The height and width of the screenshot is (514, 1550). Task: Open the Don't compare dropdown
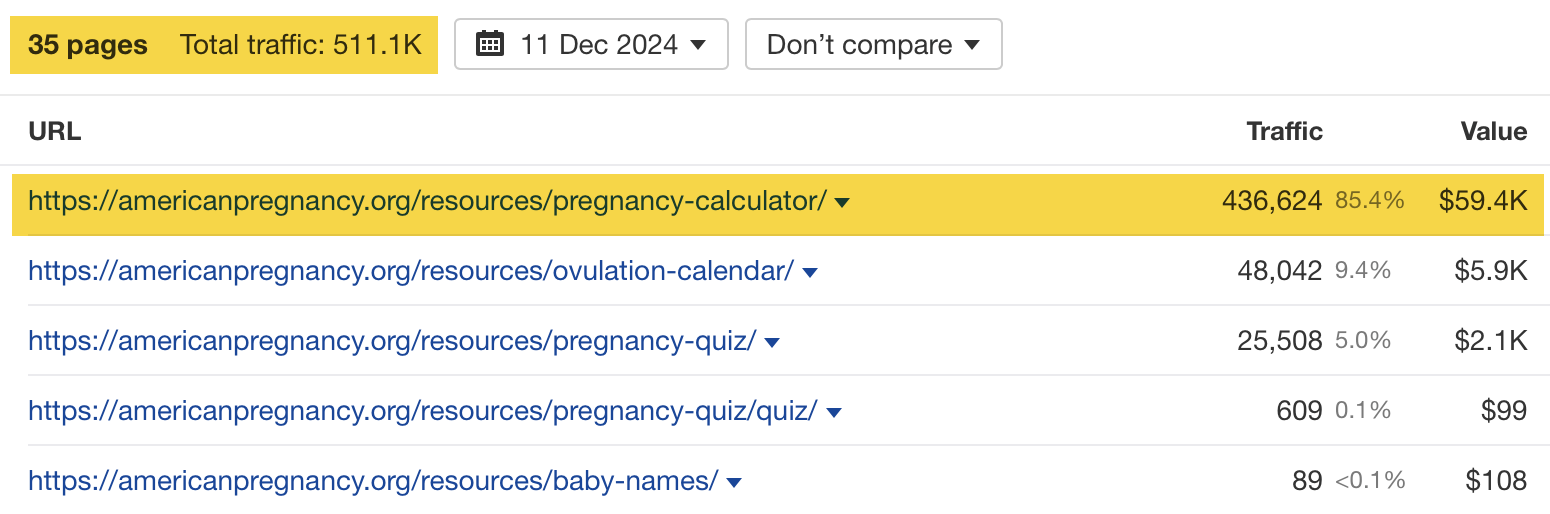click(x=873, y=44)
